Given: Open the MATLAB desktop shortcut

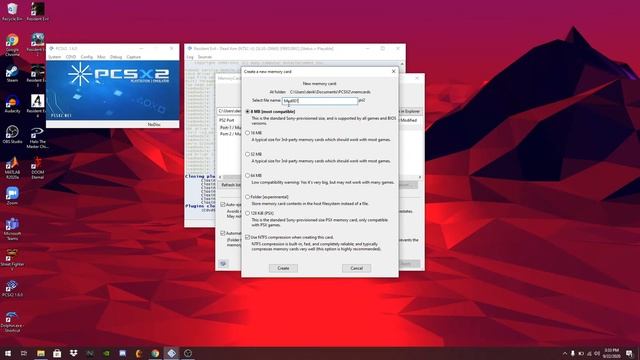Looking at the screenshot, I should pyautogui.click(x=12, y=167).
